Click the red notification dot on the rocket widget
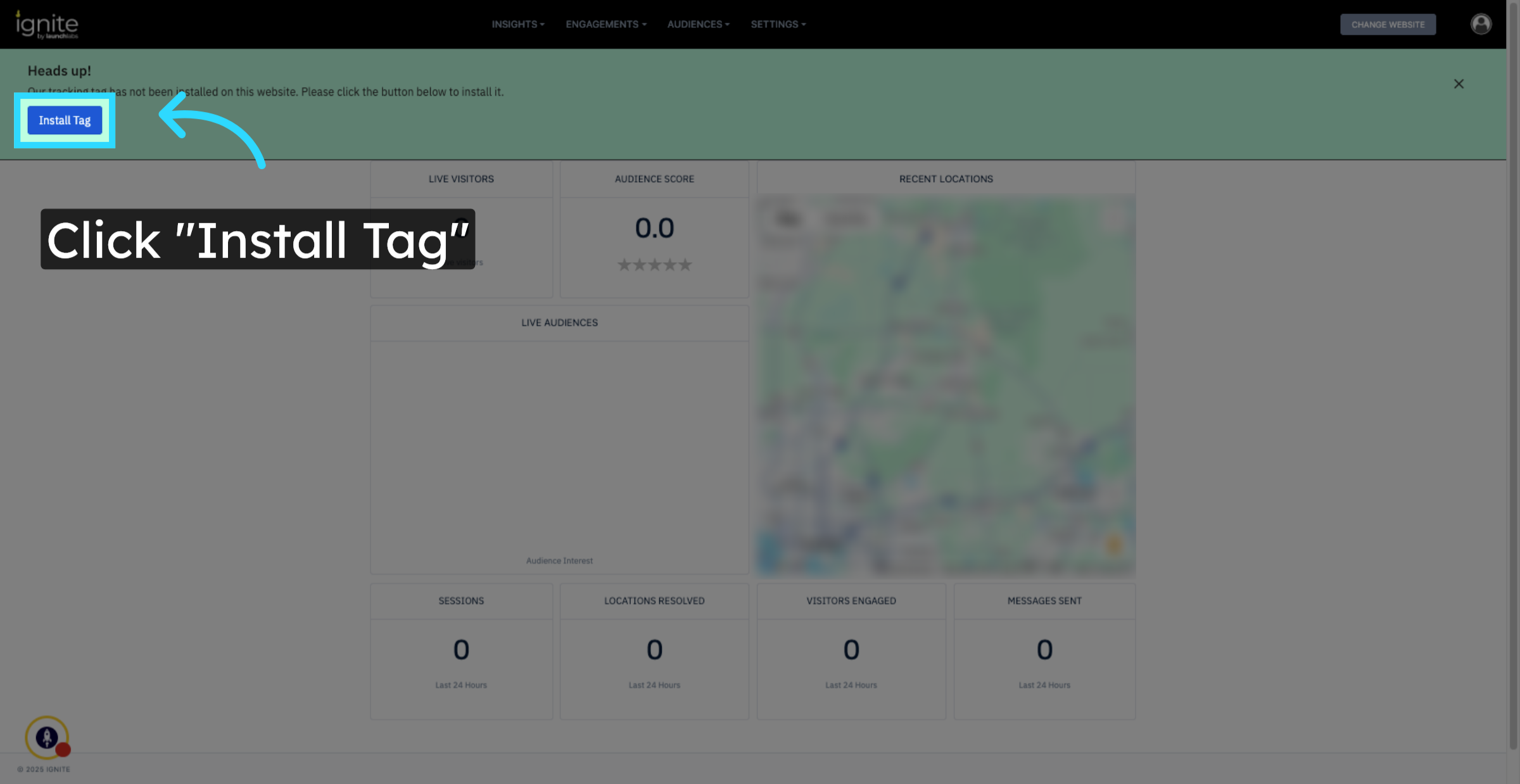The height and width of the screenshot is (784, 1520). [x=63, y=750]
